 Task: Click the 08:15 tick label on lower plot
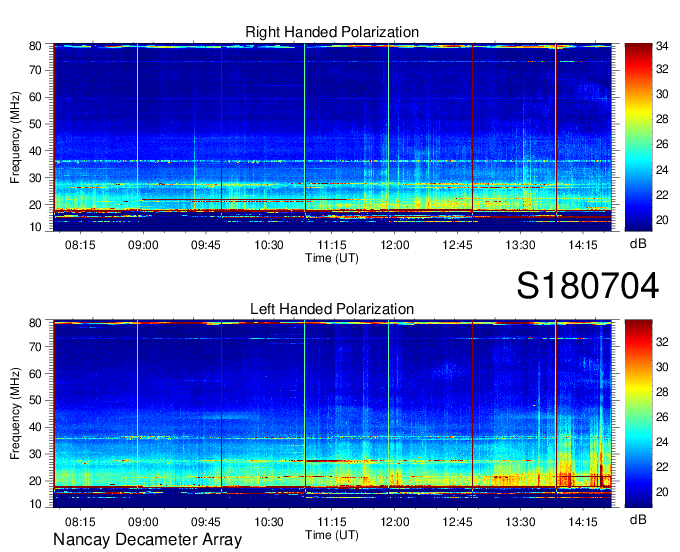coord(80,522)
